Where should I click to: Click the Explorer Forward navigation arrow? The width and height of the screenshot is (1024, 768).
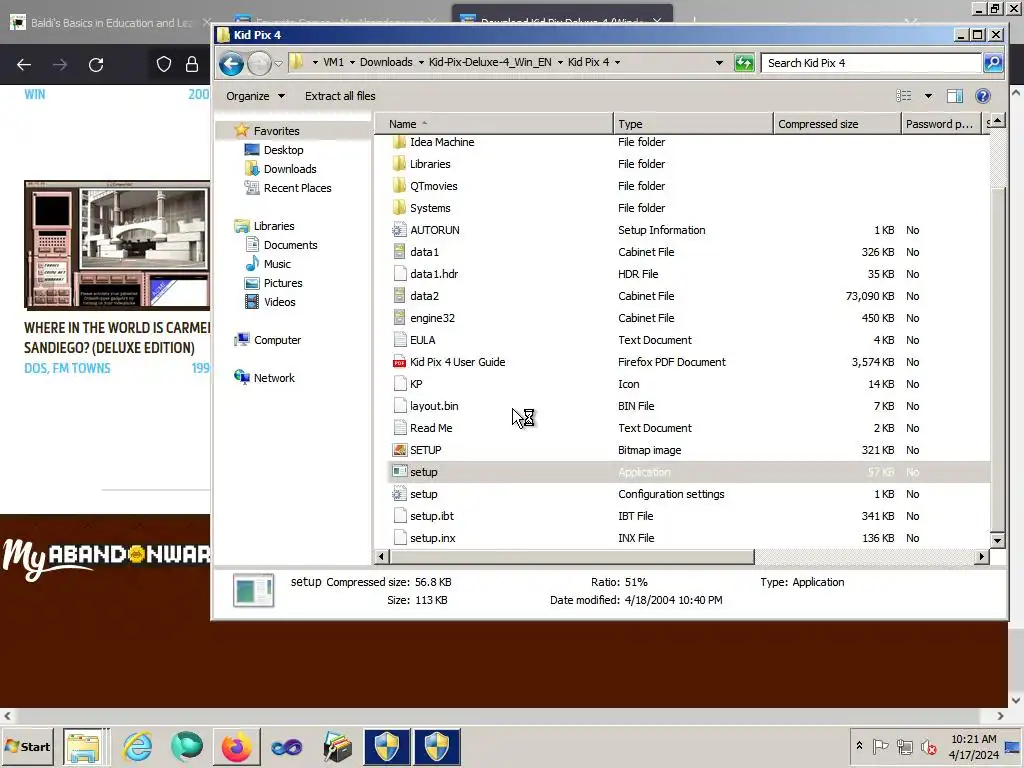point(259,63)
